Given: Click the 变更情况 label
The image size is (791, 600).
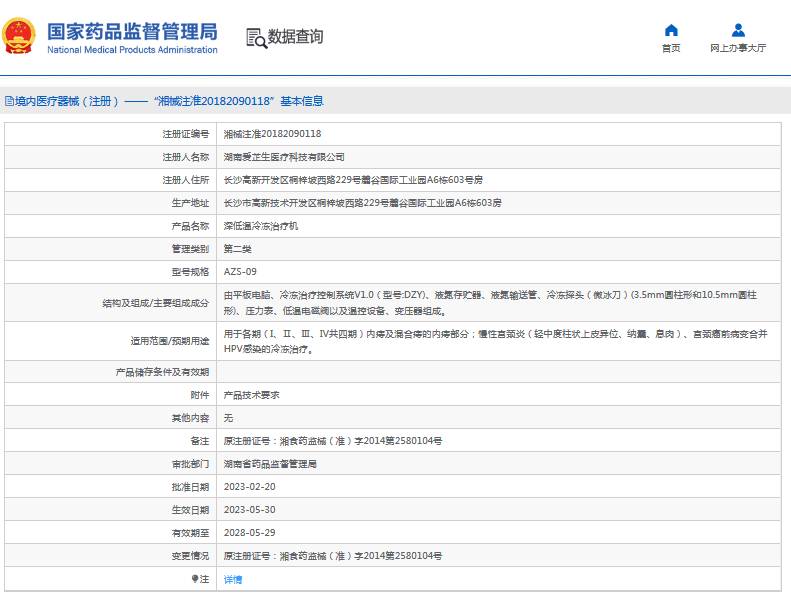Looking at the screenshot, I should click(190, 556).
